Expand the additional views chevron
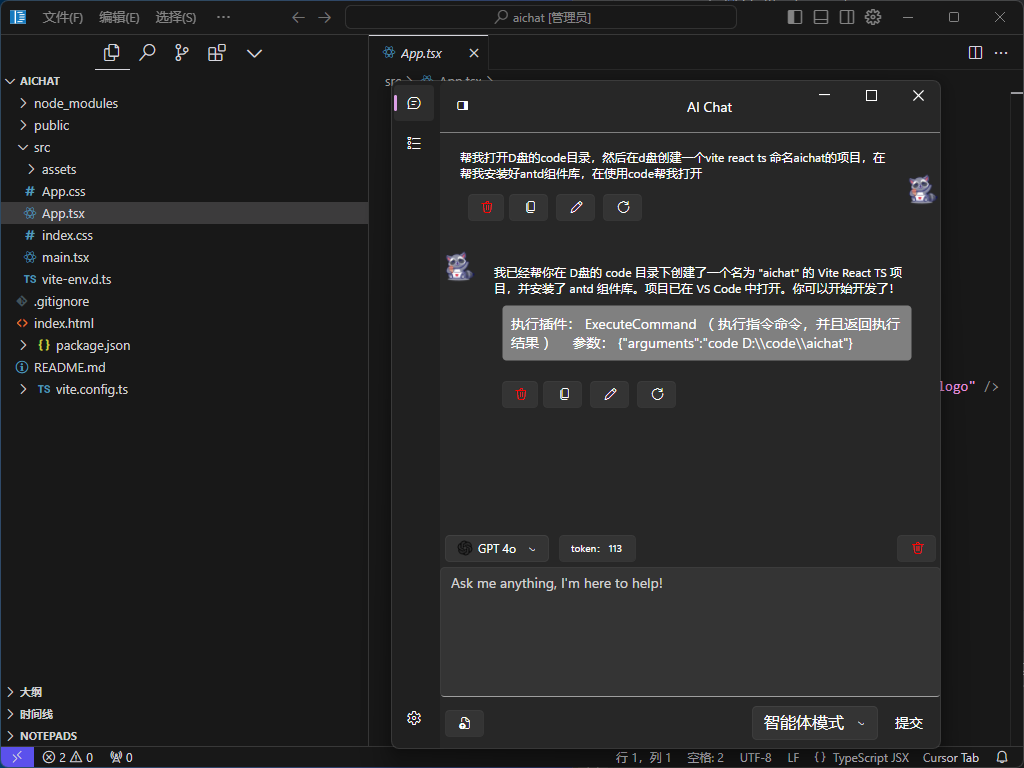 click(x=254, y=54)
